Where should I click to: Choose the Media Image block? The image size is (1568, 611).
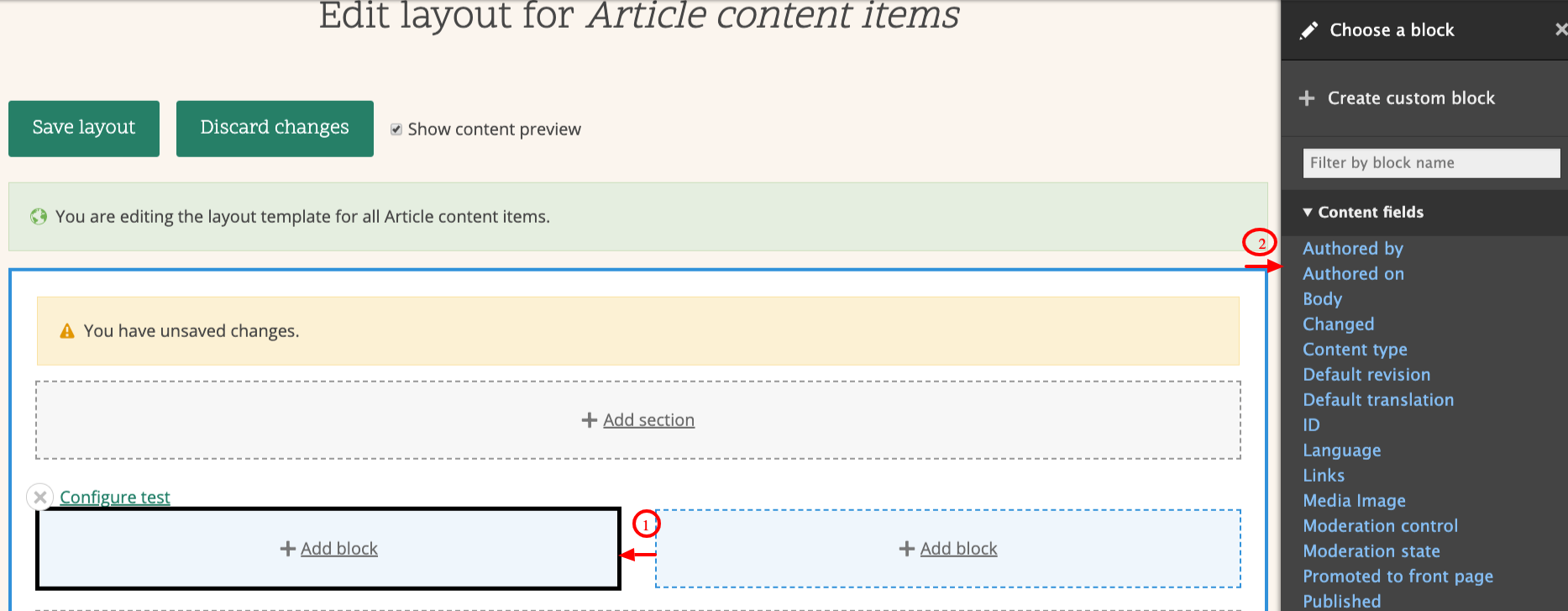[1354, 501]
